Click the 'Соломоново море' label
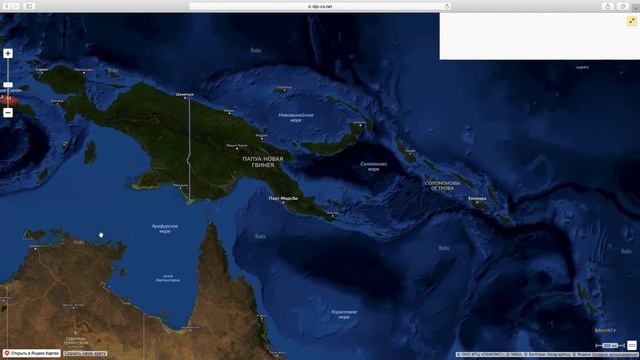640x360 pixels. [373, 166]
